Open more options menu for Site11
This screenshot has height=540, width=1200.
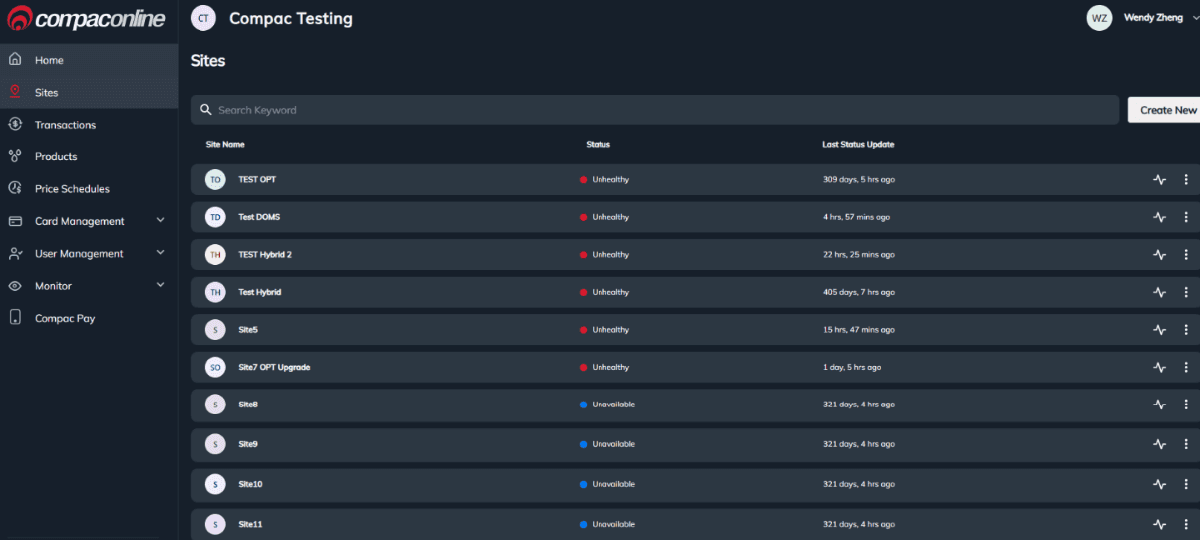(x=1186, y=524)
